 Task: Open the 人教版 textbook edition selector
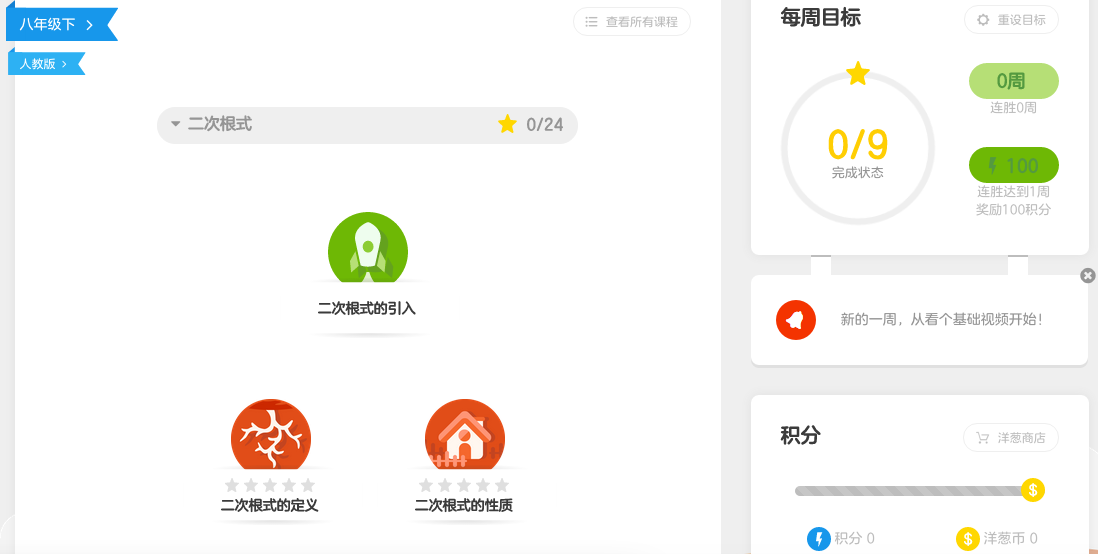44,64
